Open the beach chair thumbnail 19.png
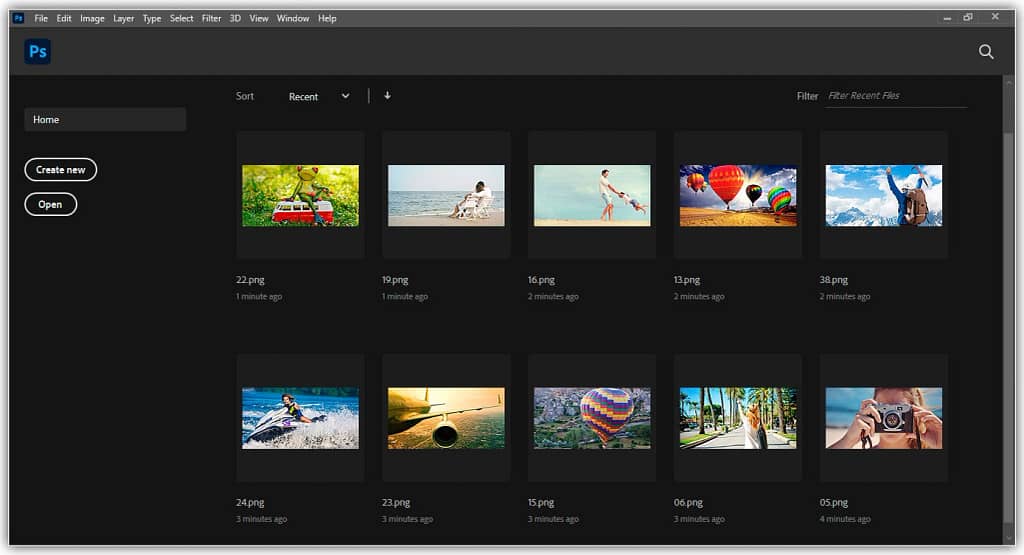1024x555 pixels. coord(446,195)
